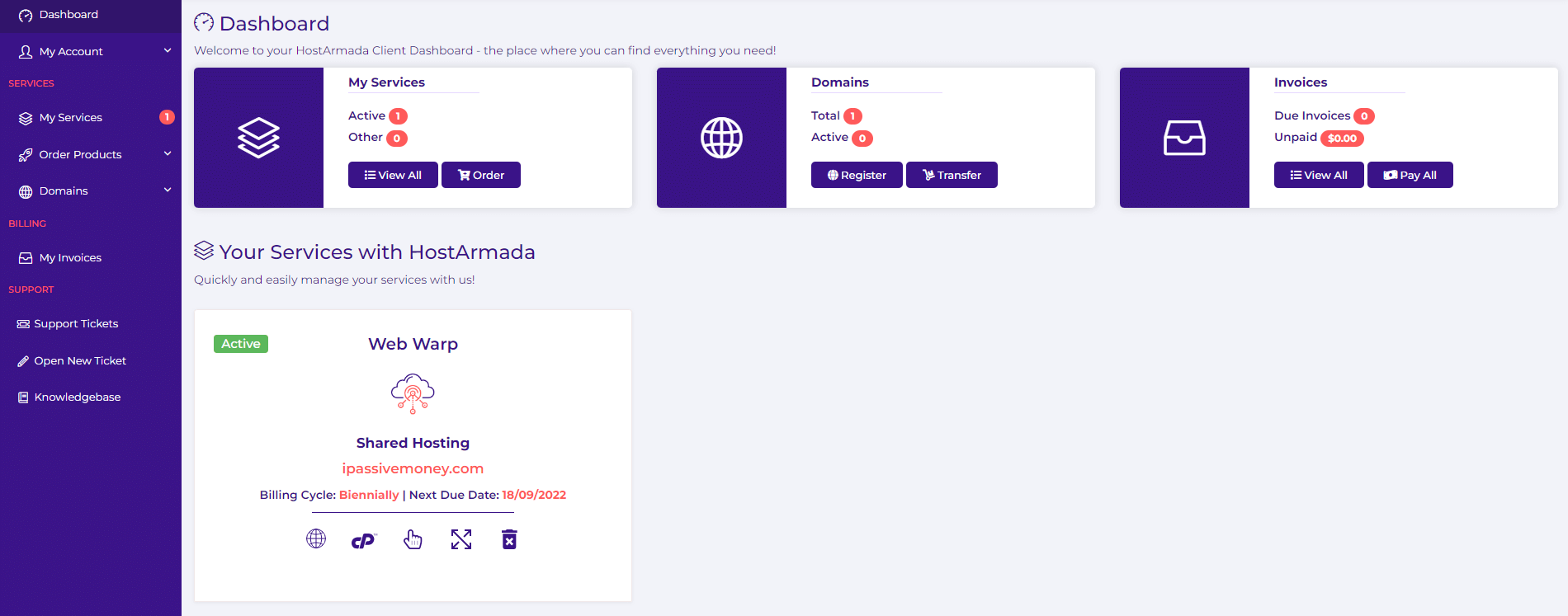The width and height of the screenshot is (1568, 616).
Task: Click the 18/09/2022 due date
Action: (x=534, y=495)
